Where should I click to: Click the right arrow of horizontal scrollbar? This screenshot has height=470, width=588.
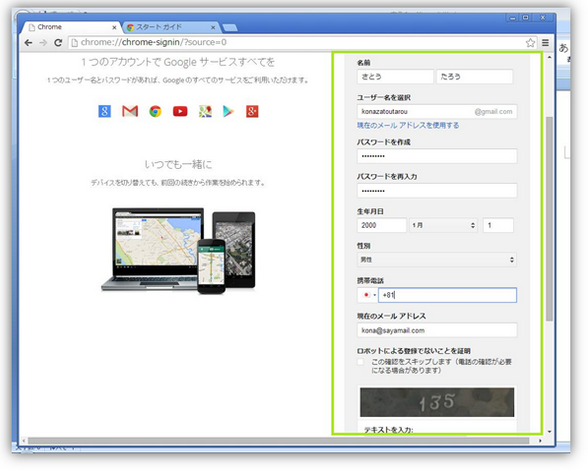[x=540, y=440]
